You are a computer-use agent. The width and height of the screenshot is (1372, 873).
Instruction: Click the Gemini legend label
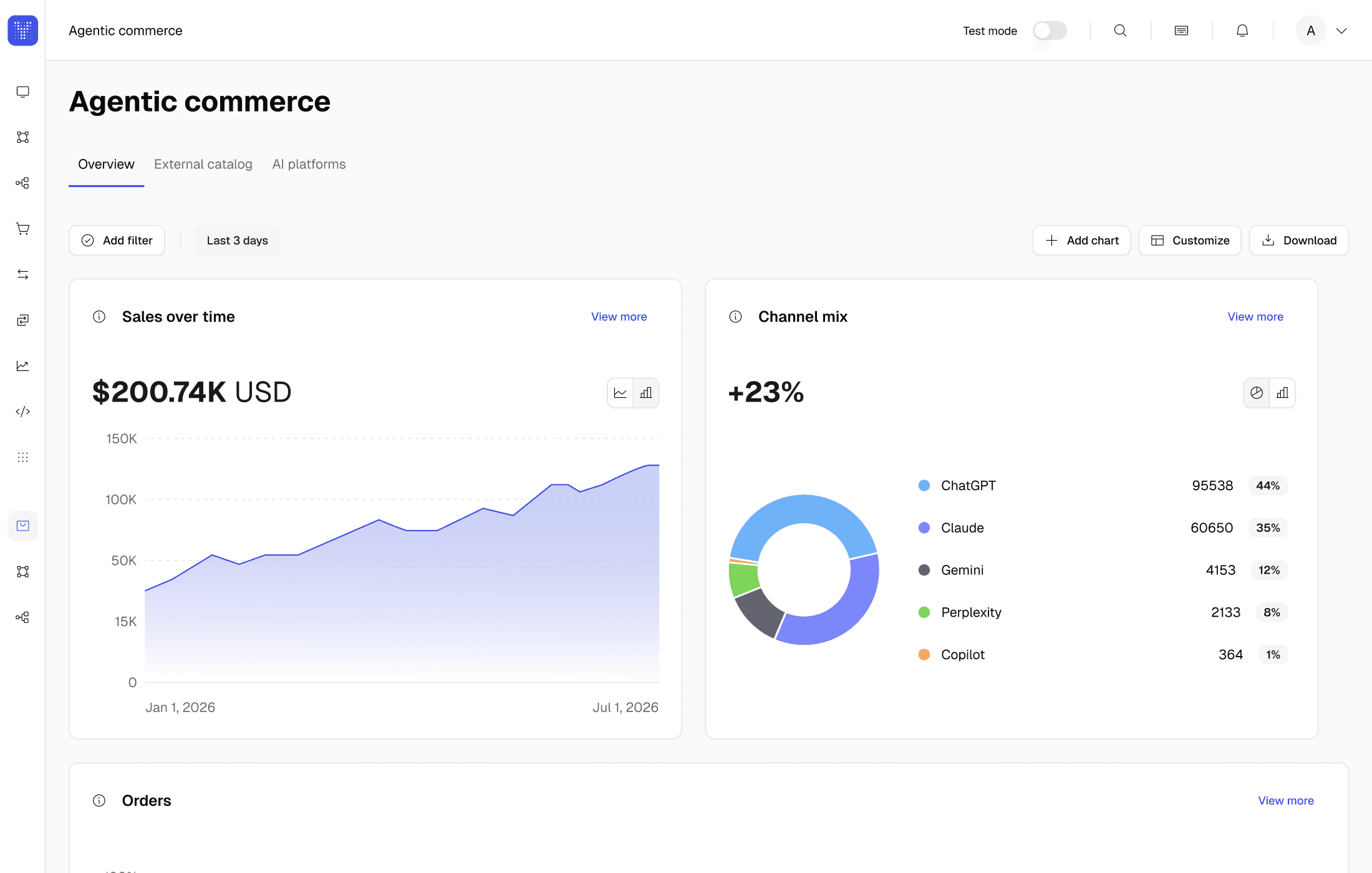click(x=962, y=570)
